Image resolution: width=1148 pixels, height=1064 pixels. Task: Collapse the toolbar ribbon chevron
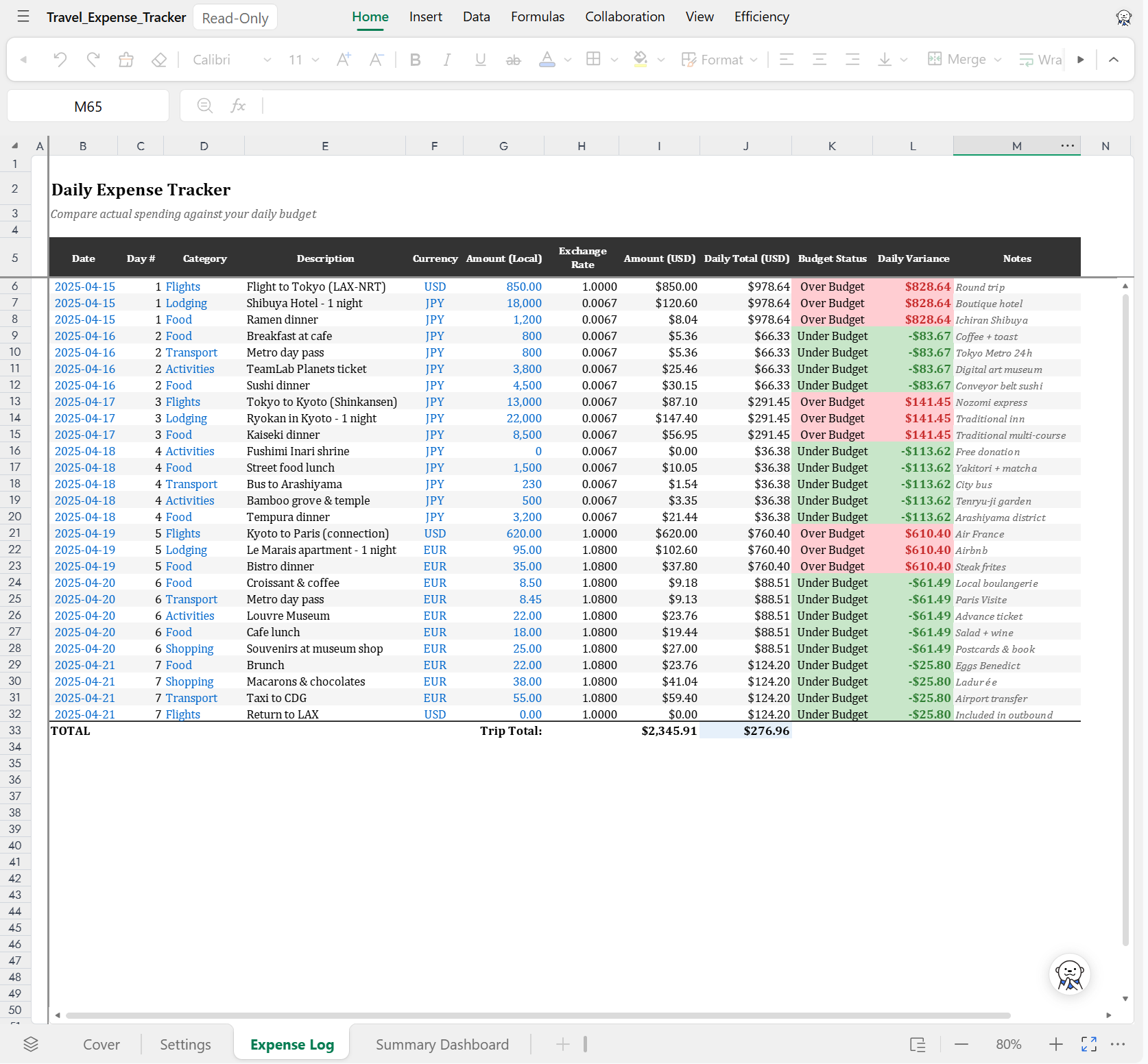(1114, 60)
